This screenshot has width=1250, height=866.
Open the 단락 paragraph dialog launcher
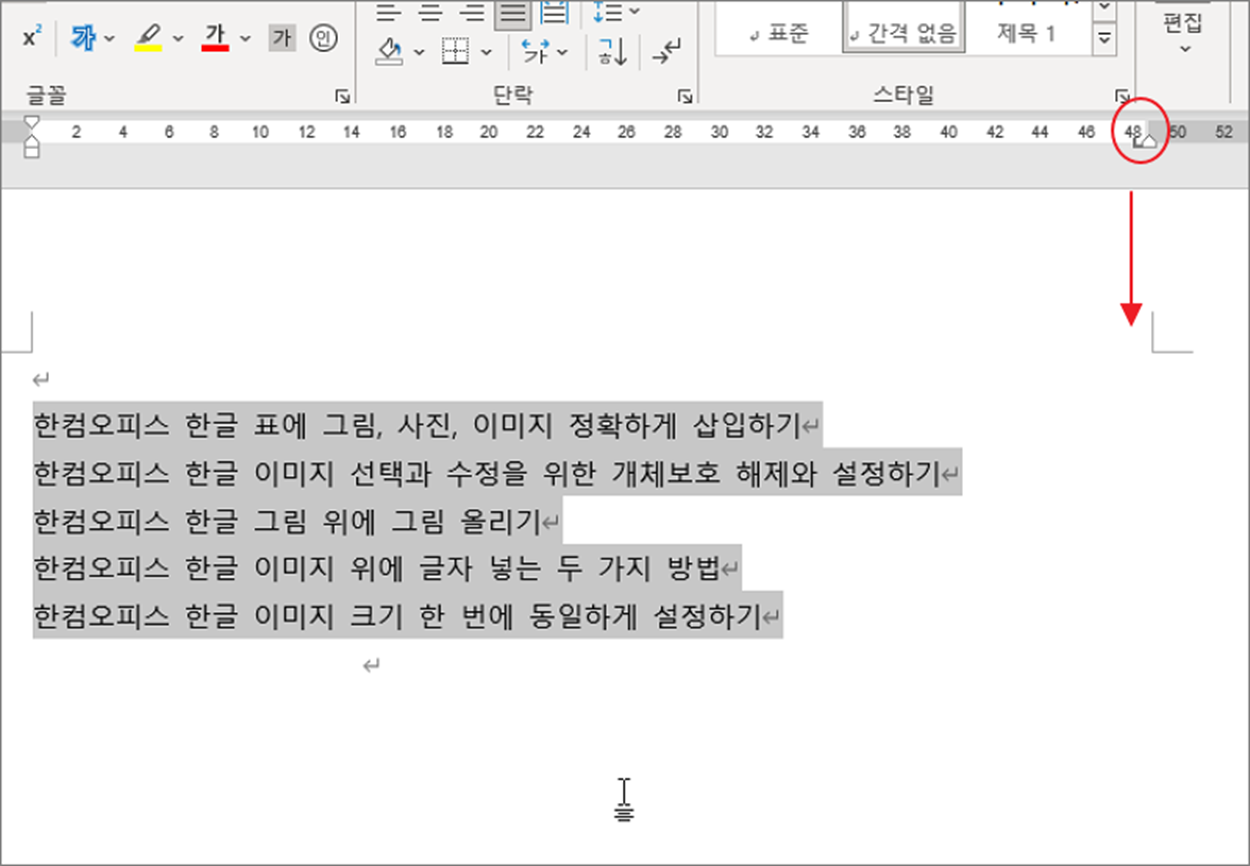(x=685, y=97)
